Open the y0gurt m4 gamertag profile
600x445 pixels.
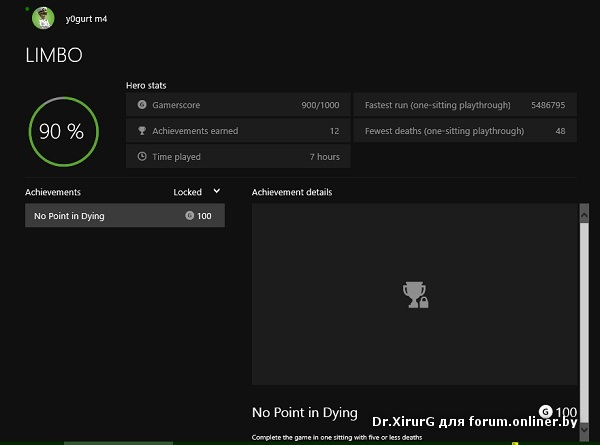(86, 19)
